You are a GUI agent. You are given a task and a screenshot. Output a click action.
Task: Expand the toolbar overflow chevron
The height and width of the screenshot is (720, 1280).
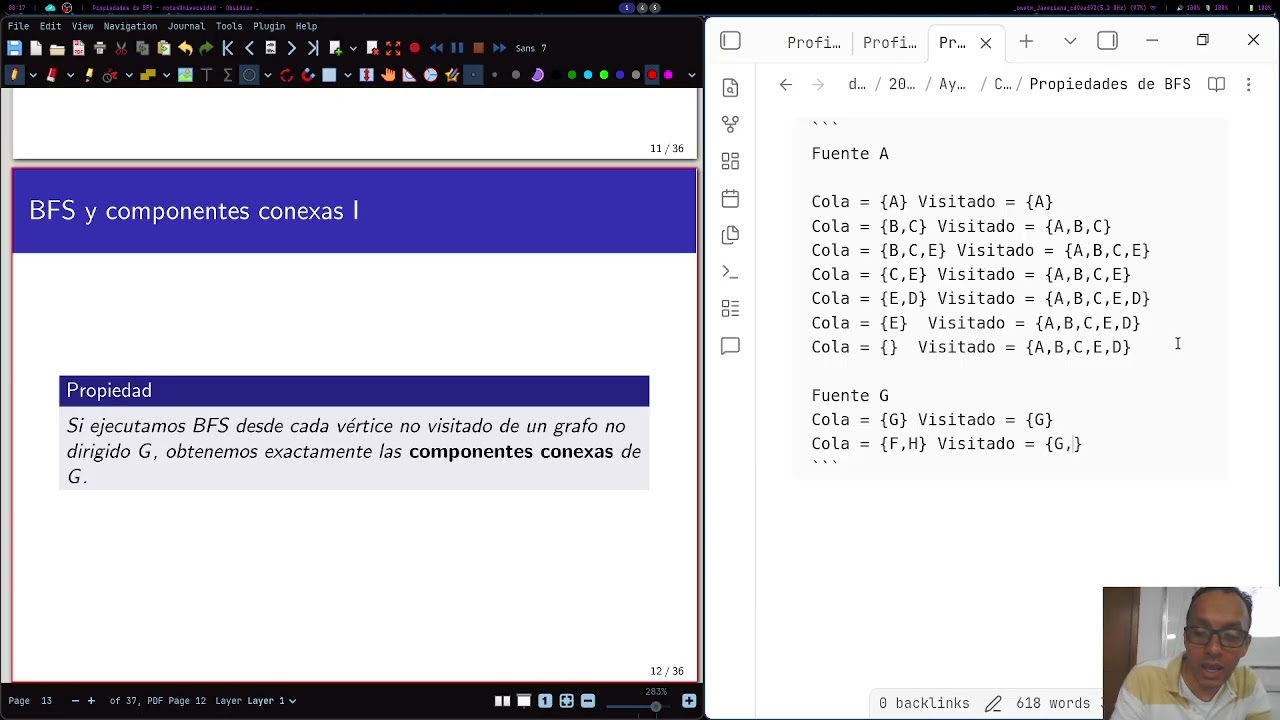click(692, 75)
